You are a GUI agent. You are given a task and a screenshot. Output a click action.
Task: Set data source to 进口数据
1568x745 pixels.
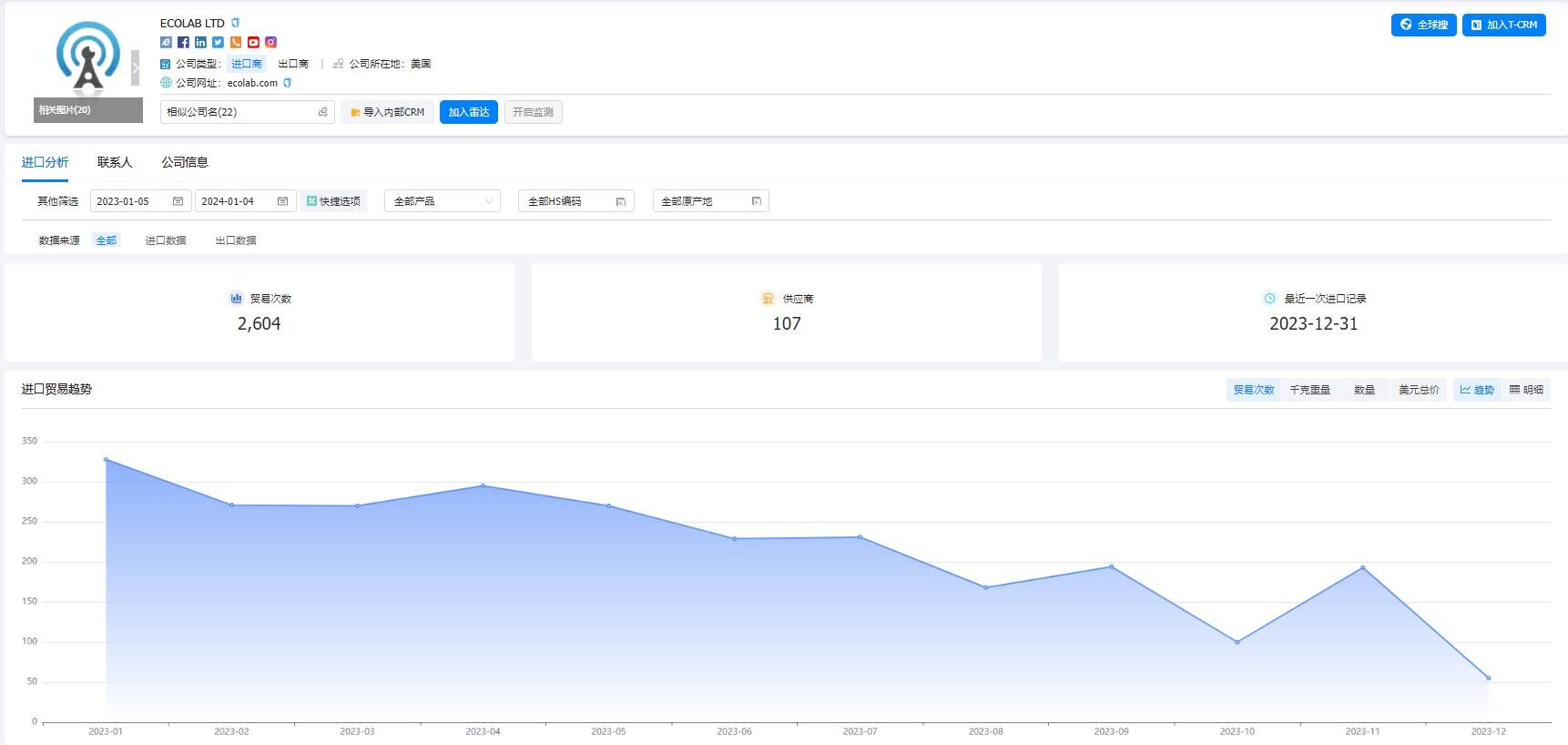tap(166, 240)
